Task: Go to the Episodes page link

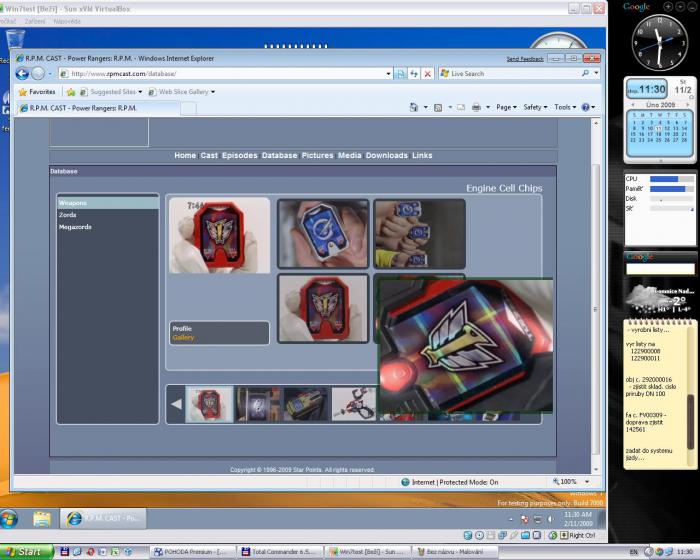Action: click(x=240, y=155)
